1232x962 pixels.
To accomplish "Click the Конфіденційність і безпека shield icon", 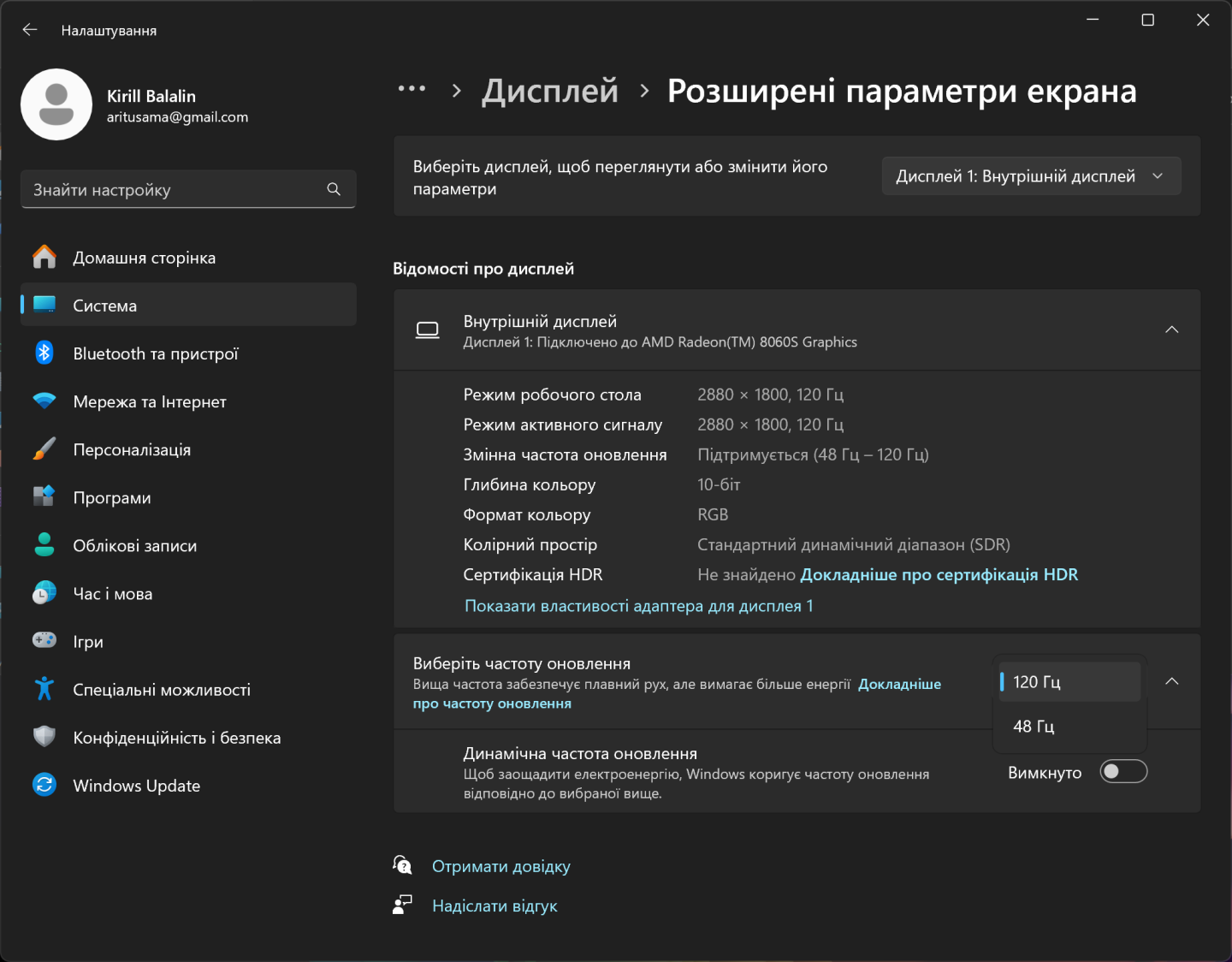I will tap(44, 737).
